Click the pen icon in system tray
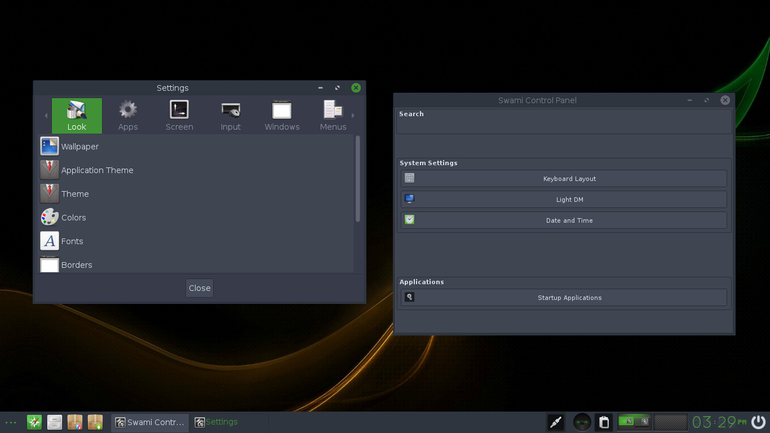The width and height of the screenshot is (770, 433). 556,422
